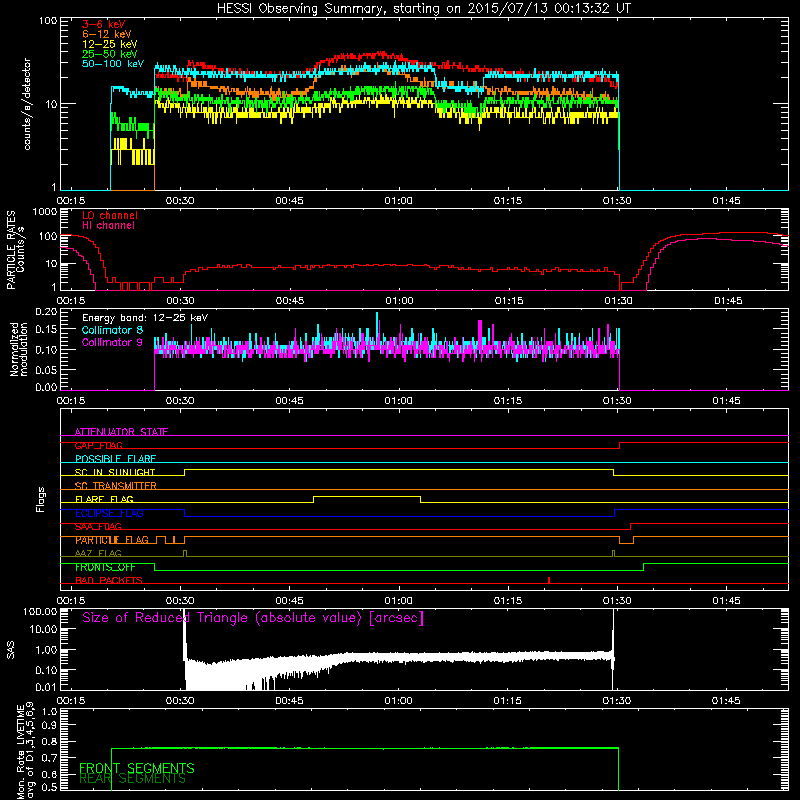
Task: Click the PARTICLE RATES axis title
Action: point(15,250)
